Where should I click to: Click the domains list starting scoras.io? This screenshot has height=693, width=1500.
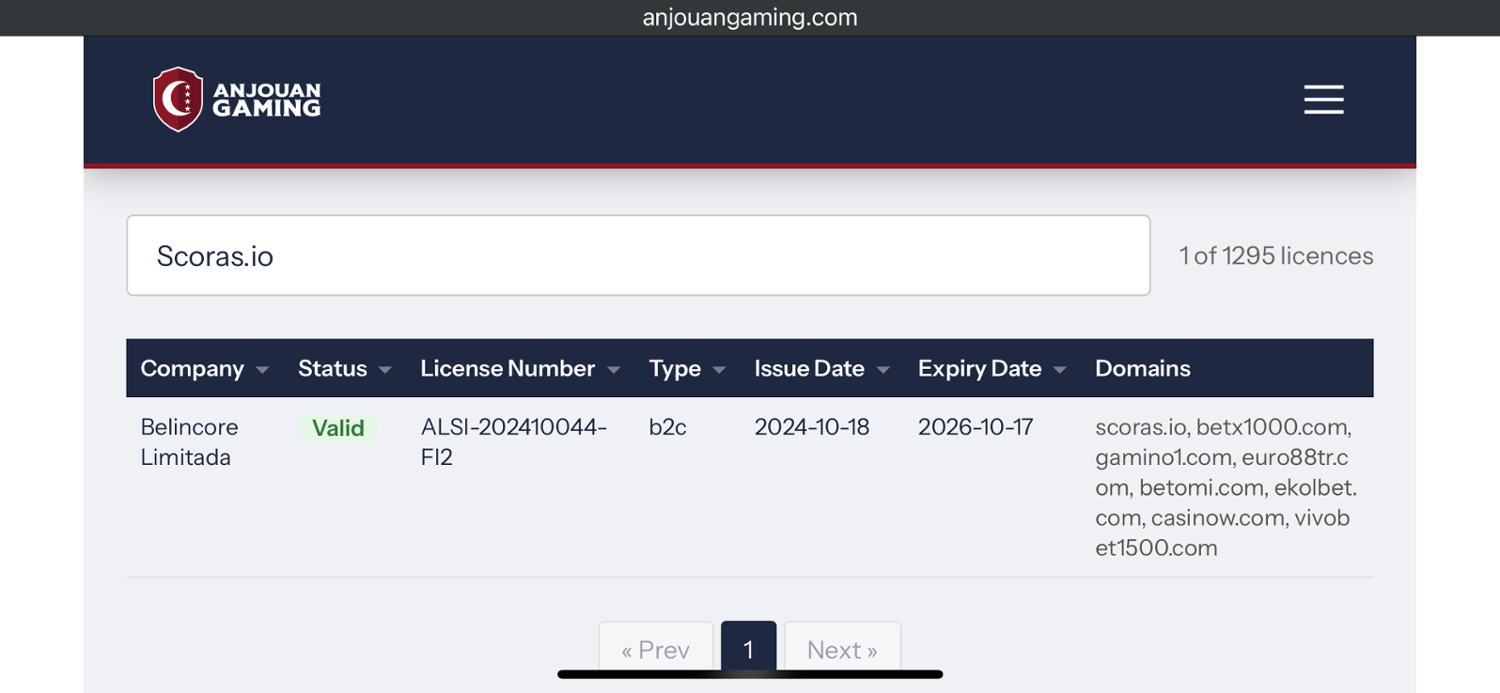pyautogui.click(x=1225, y=487)
